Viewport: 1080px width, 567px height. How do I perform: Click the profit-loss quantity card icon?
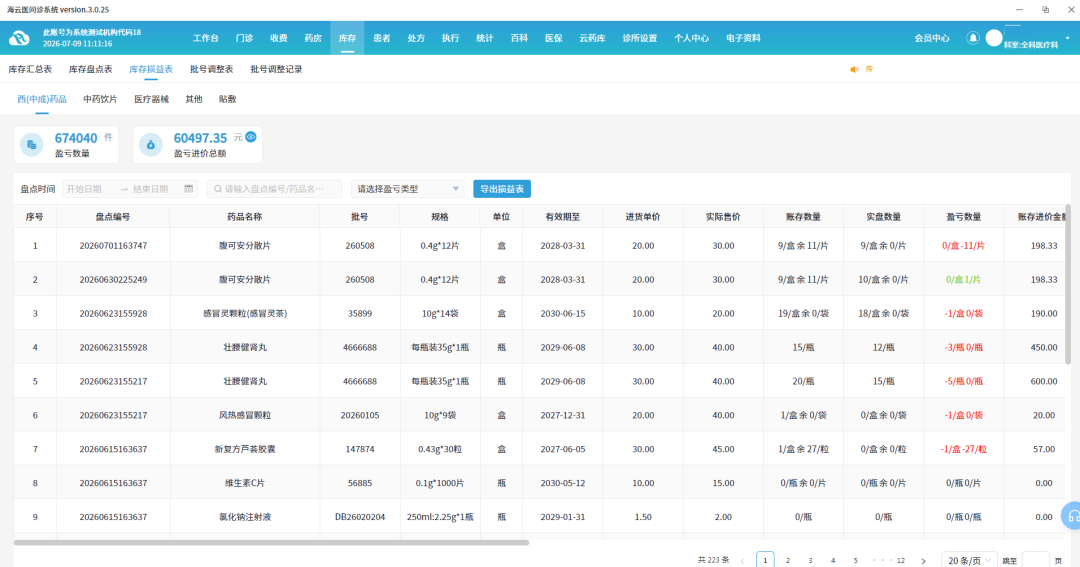point(32,145)
